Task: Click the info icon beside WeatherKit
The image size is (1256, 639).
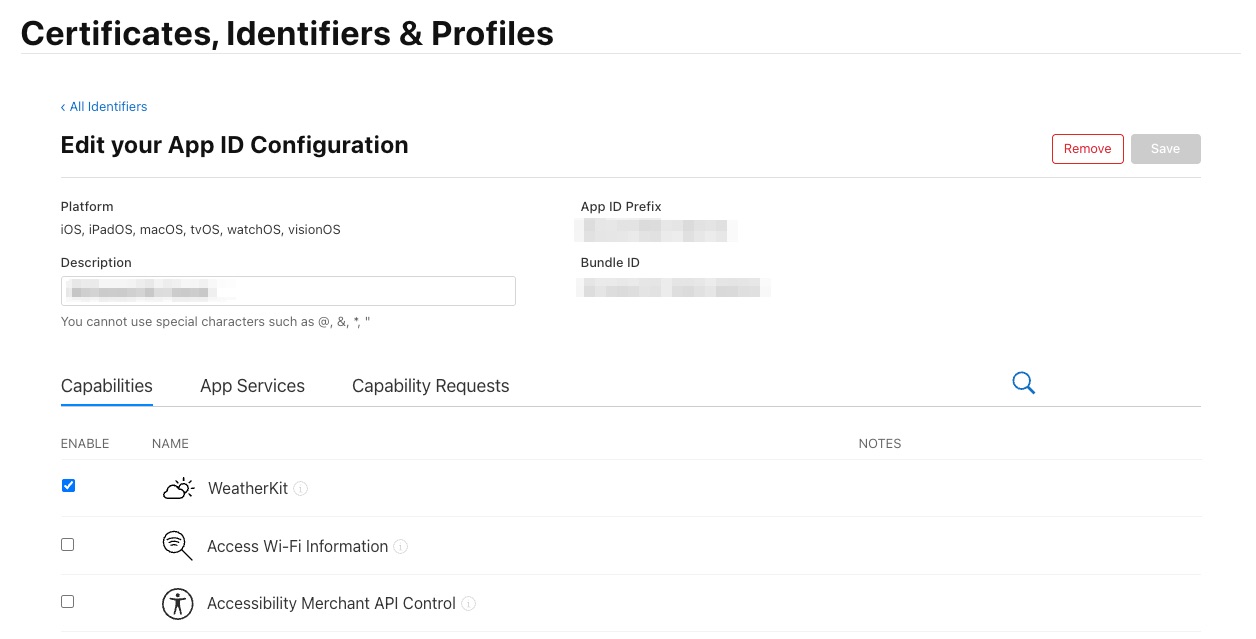Action: pyautogui.click(x=302, y=488)
